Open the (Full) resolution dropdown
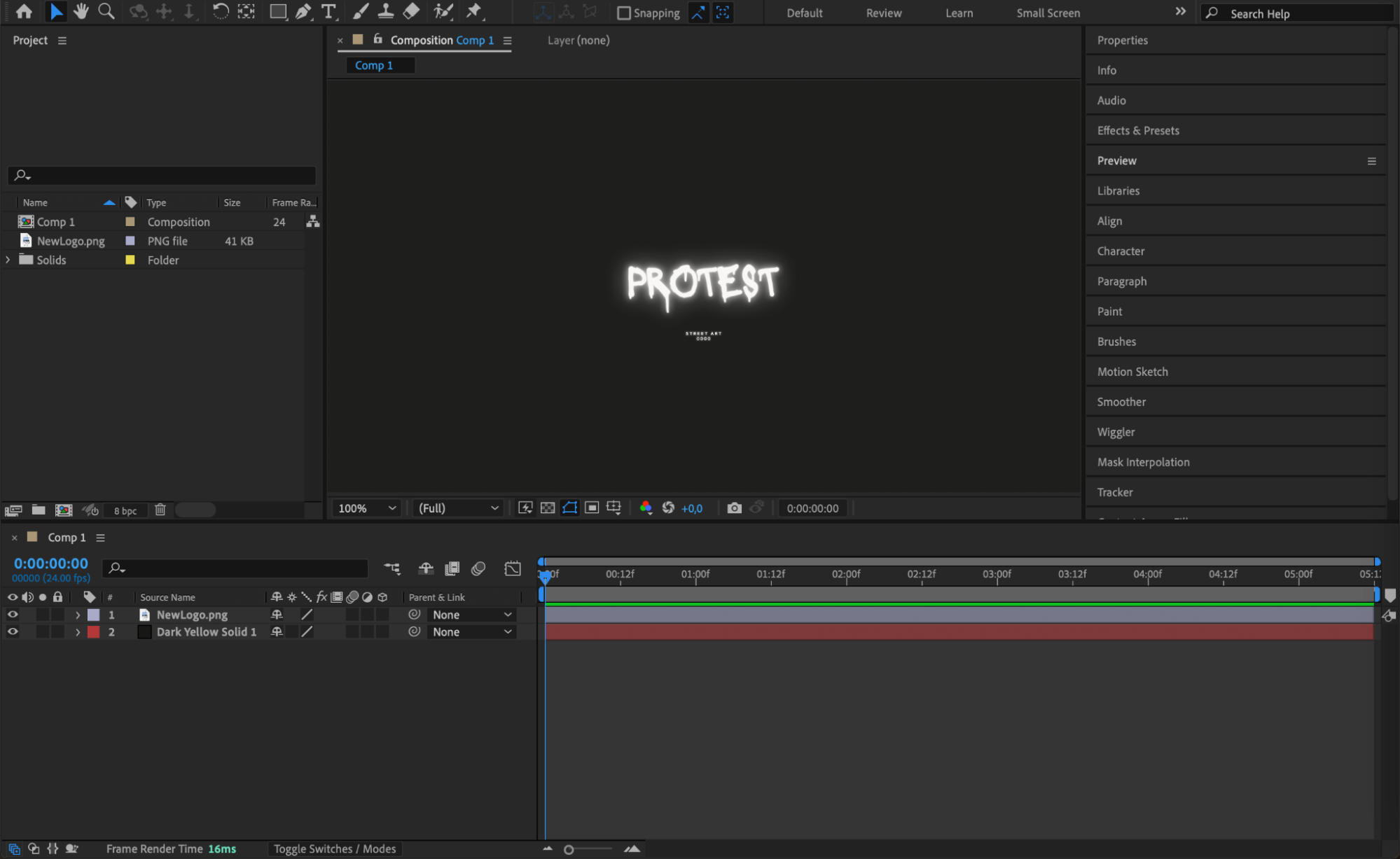Screen dimensions: 1400x859 458,508
